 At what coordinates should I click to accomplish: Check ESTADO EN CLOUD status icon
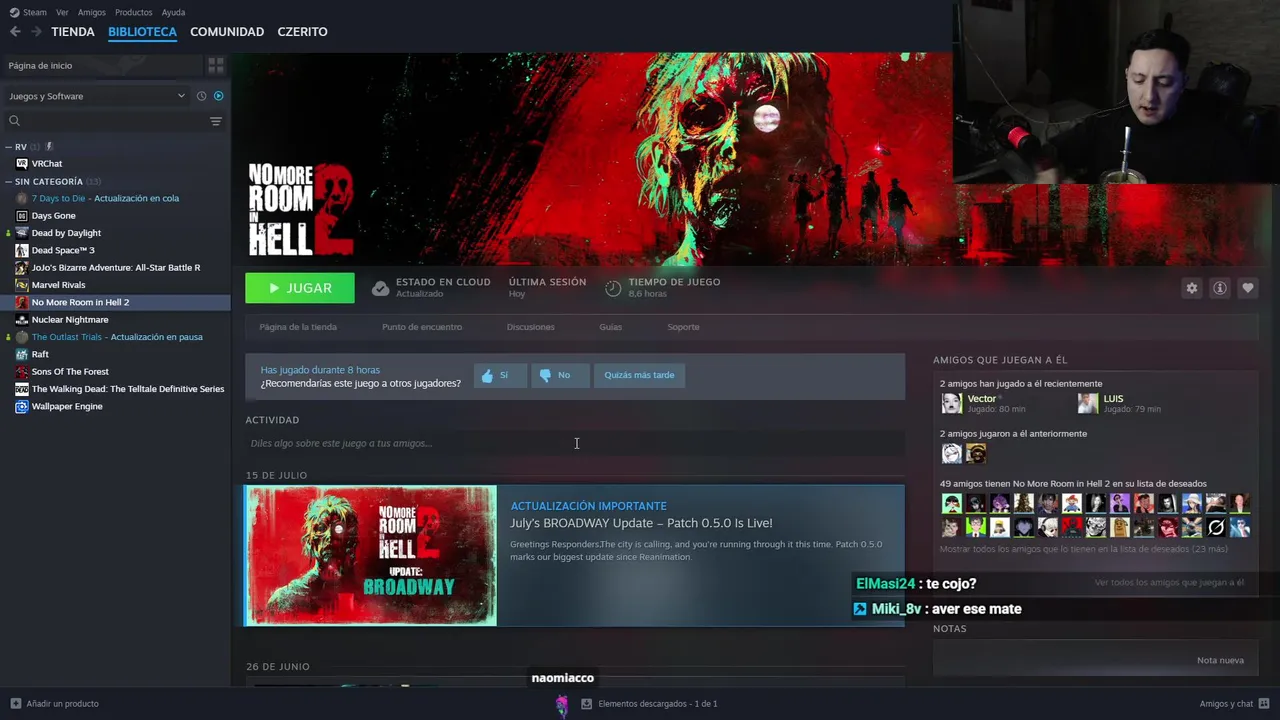[380, 288]
